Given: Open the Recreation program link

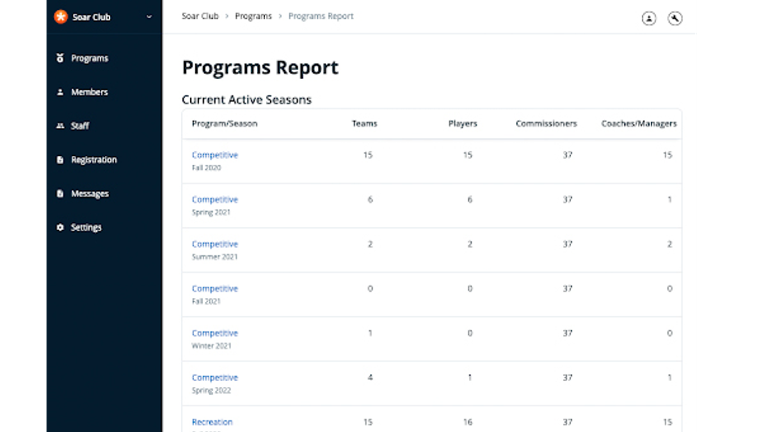Looking at the screenshot, I should (x=212, y=422).
